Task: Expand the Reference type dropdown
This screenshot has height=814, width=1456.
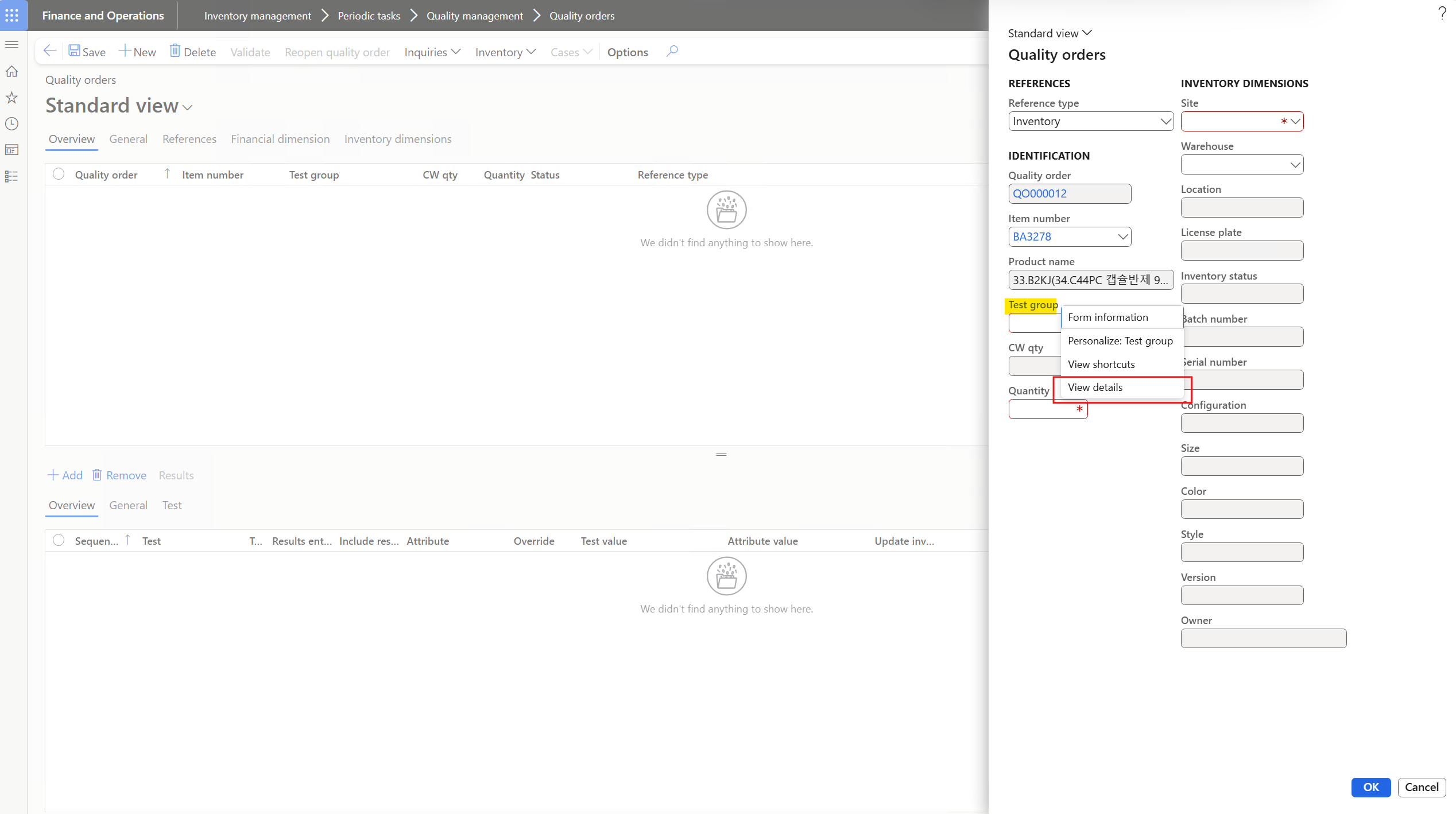Action: pyautogui.click(x=1165, y=122)
